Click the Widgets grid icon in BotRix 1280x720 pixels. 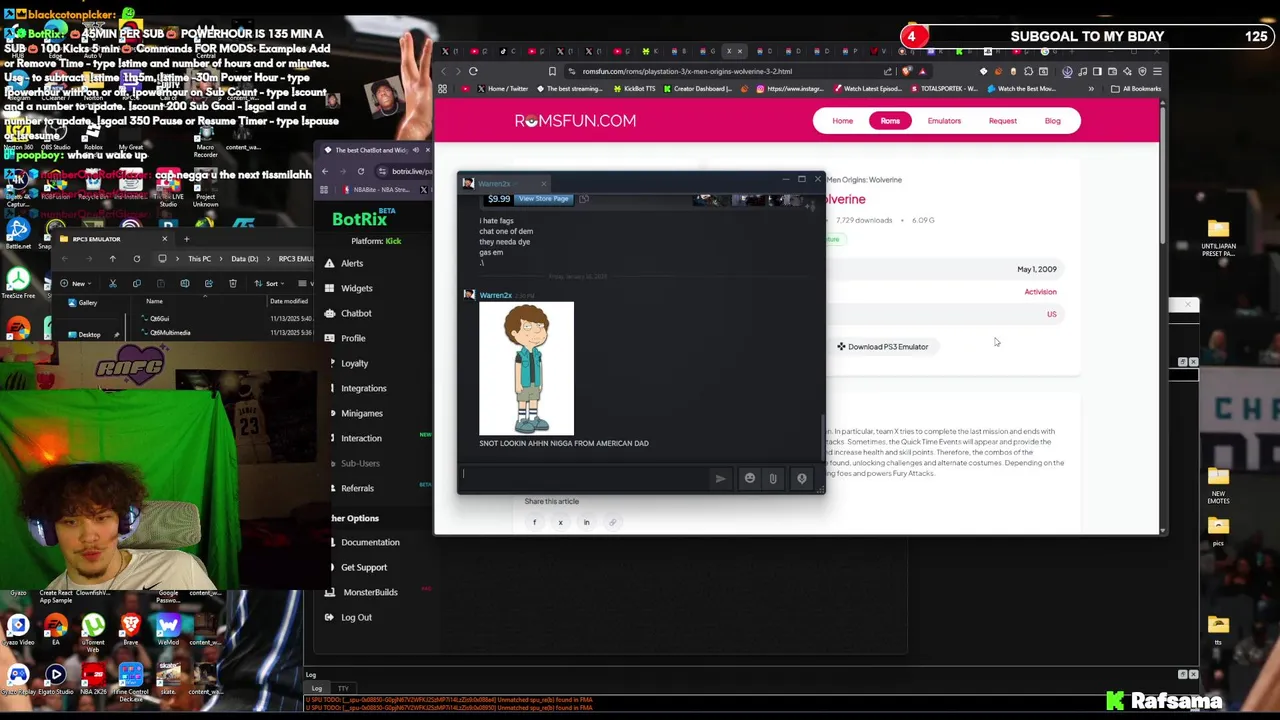coord(329,288)
